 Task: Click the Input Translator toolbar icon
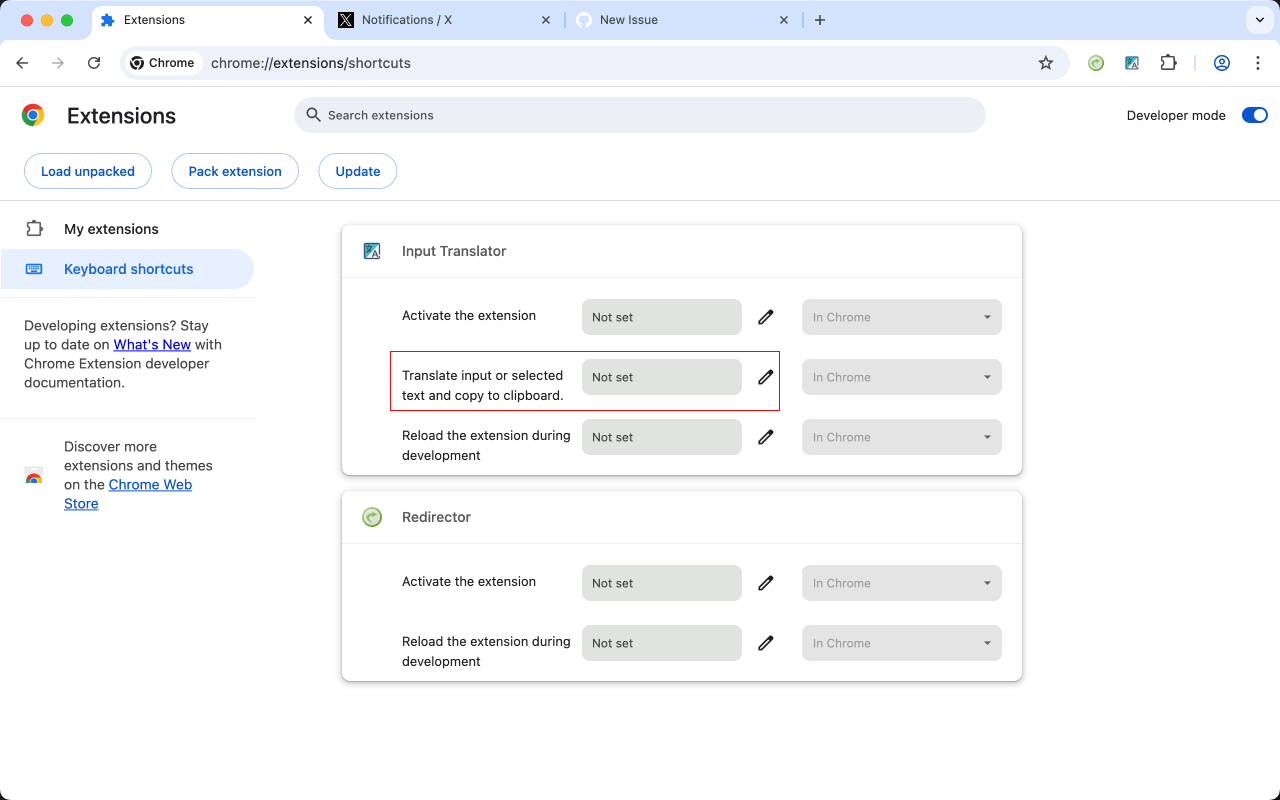coord(1131,63)
